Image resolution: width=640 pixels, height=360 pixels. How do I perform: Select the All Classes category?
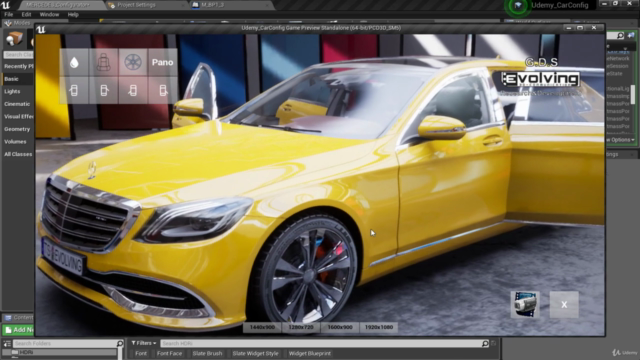click(18, 154)
